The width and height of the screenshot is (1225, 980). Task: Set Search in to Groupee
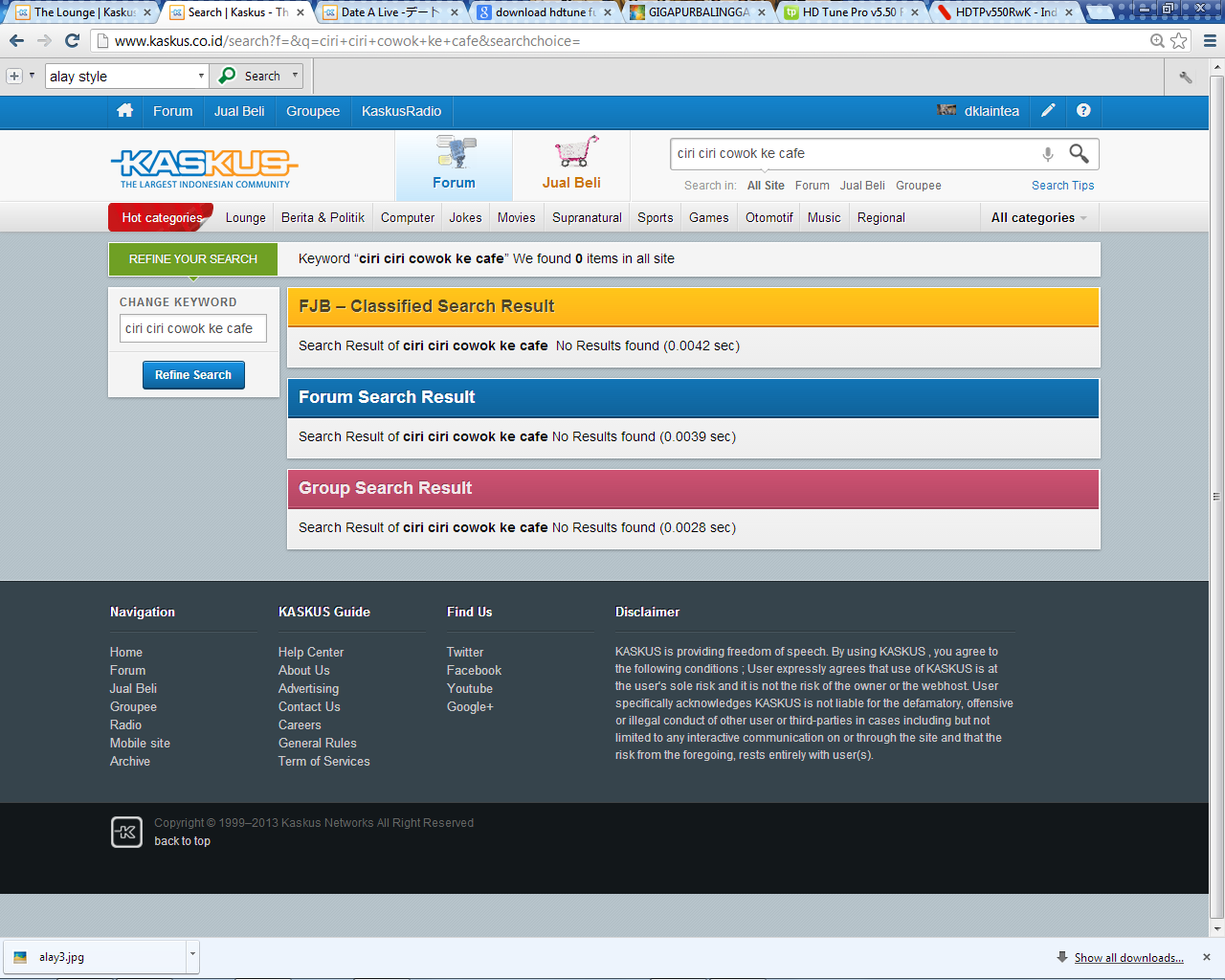click(919, 186)
